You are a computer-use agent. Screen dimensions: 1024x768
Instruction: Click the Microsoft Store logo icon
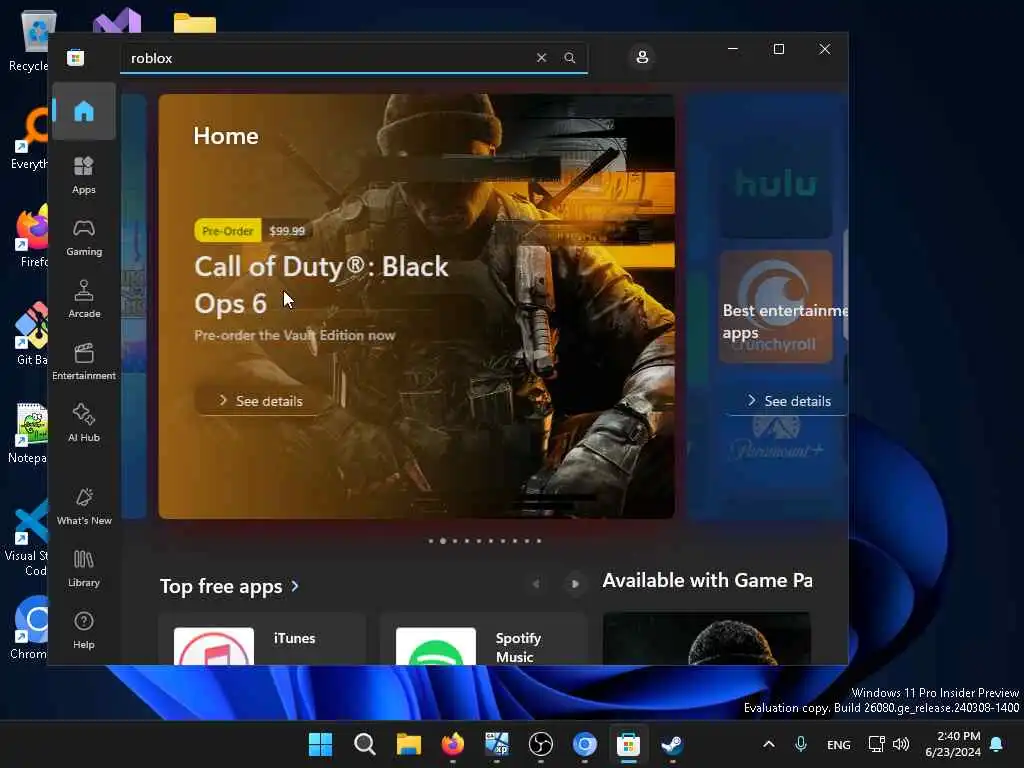pyautogui.click(x=76, y=57)
